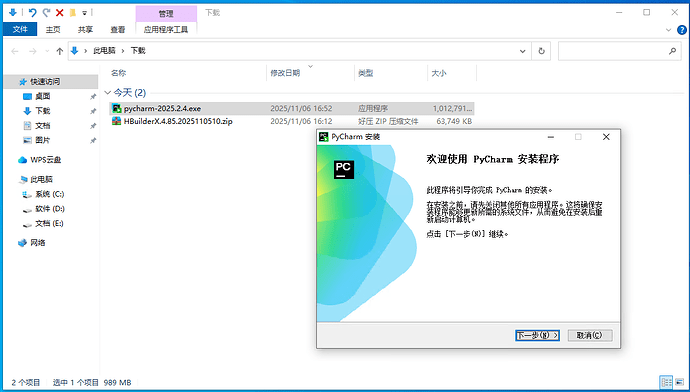The width and height of the screenshot is (690, 392).
Task: Switch to the 查看 ribbon tab
Action: (x=117, y=29)
